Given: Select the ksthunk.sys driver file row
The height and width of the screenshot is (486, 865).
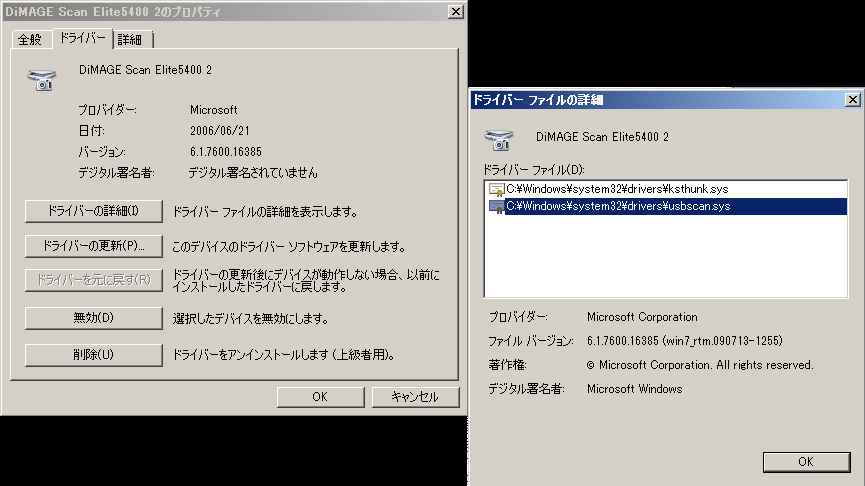Looking at the screenshot, I should coord(666,189).
